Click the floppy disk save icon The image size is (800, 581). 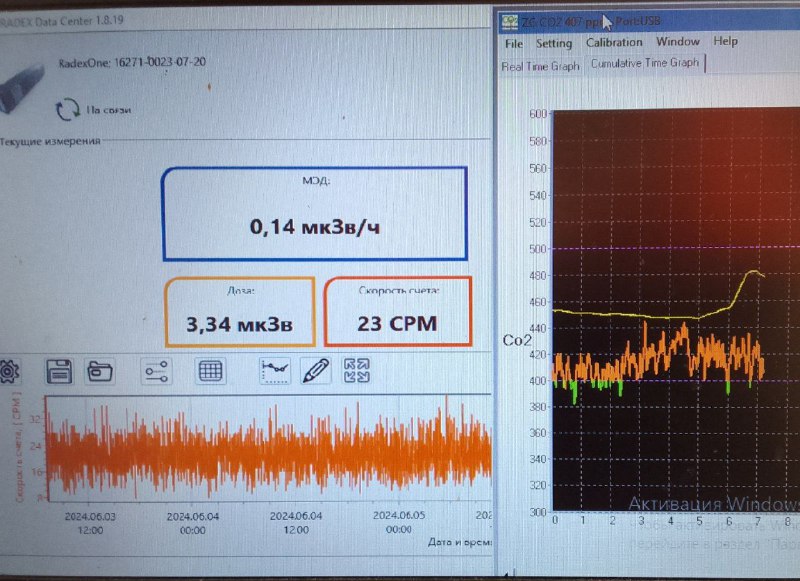click(59, 371)
